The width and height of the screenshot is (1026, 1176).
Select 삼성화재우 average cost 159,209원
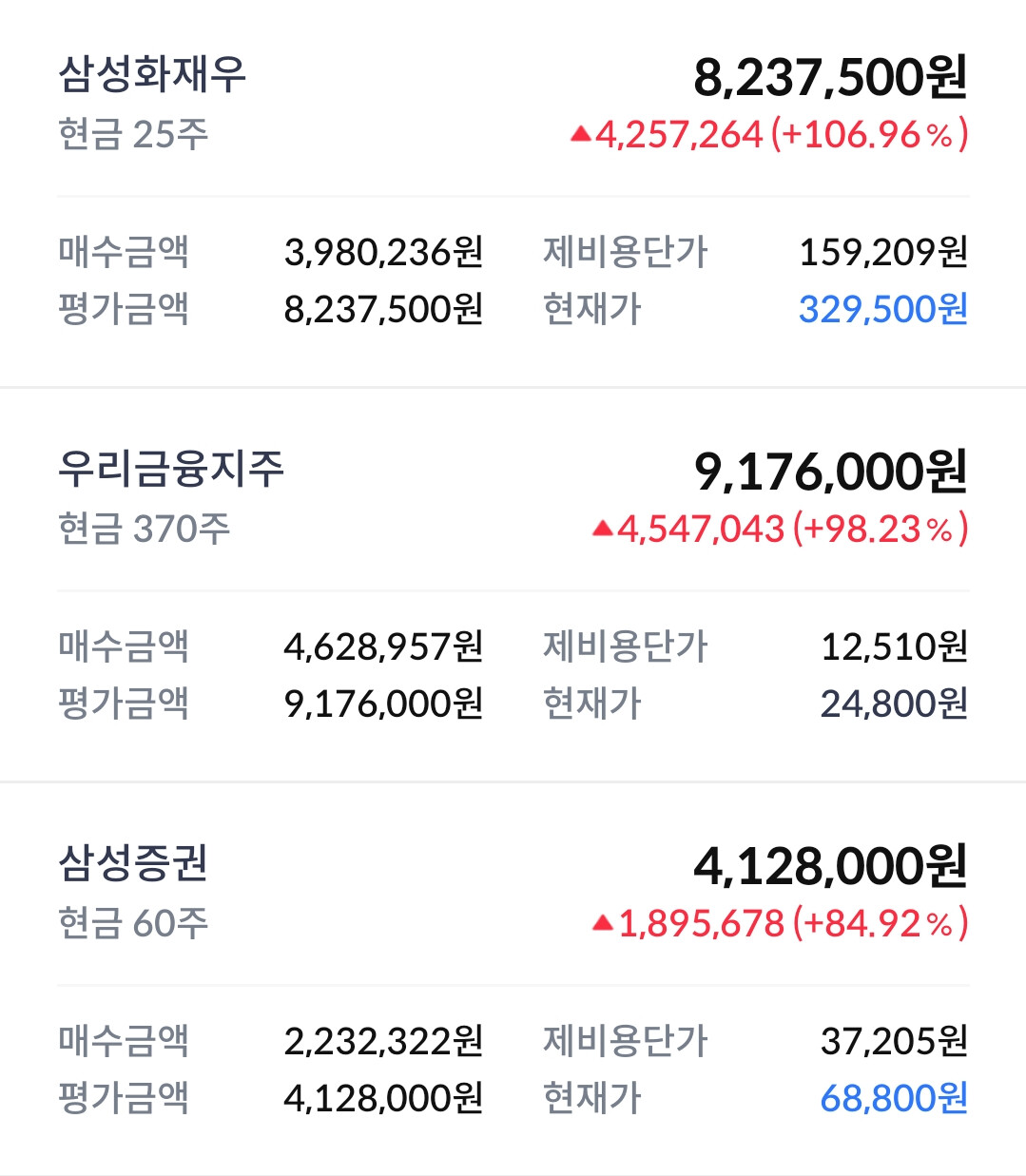tap(882, 252)
